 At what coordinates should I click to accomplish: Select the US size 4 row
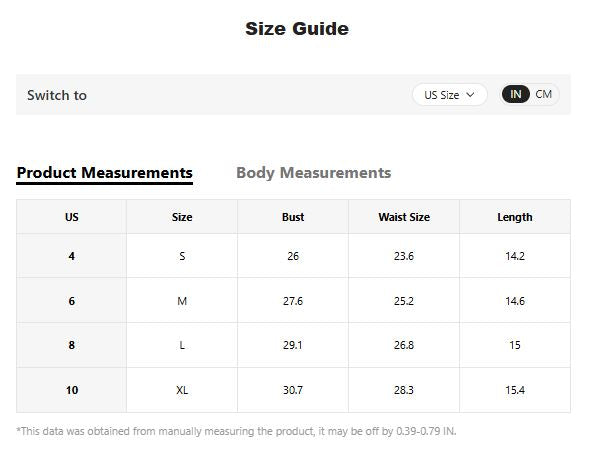[293, 256]
